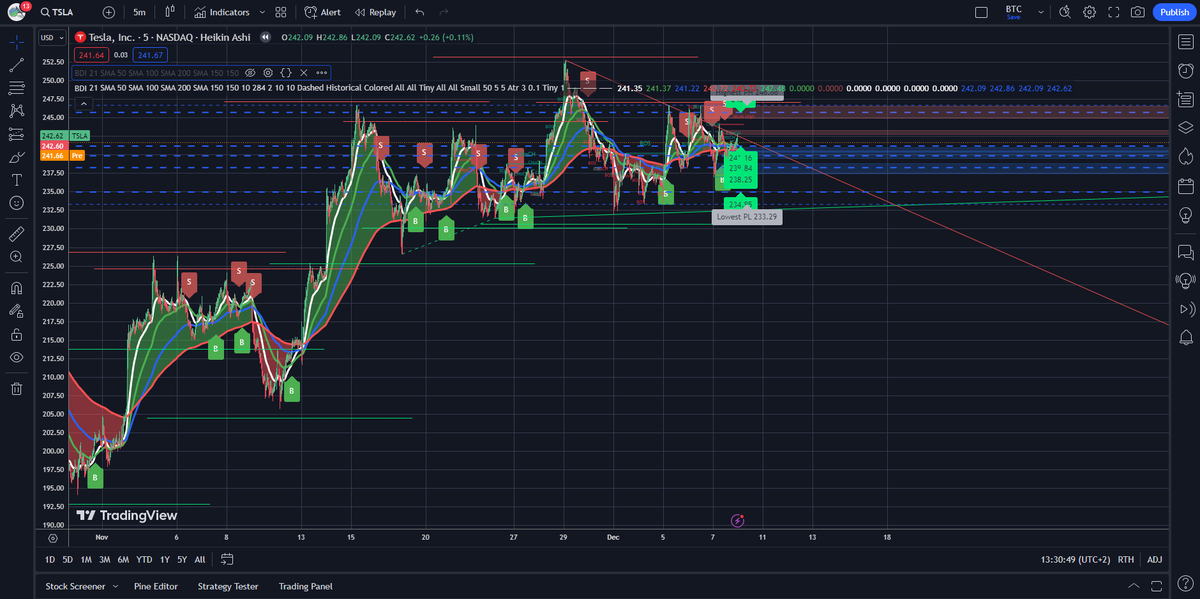This screenshot has height=599, width=1200.
Task: Open the emoji icons tool
Action: (x=16, y=203)
